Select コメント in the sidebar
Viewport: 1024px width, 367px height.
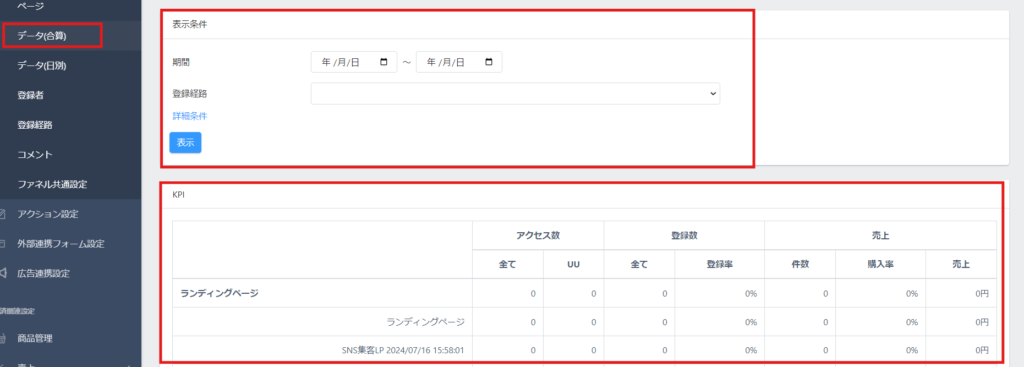click(35, 155)
